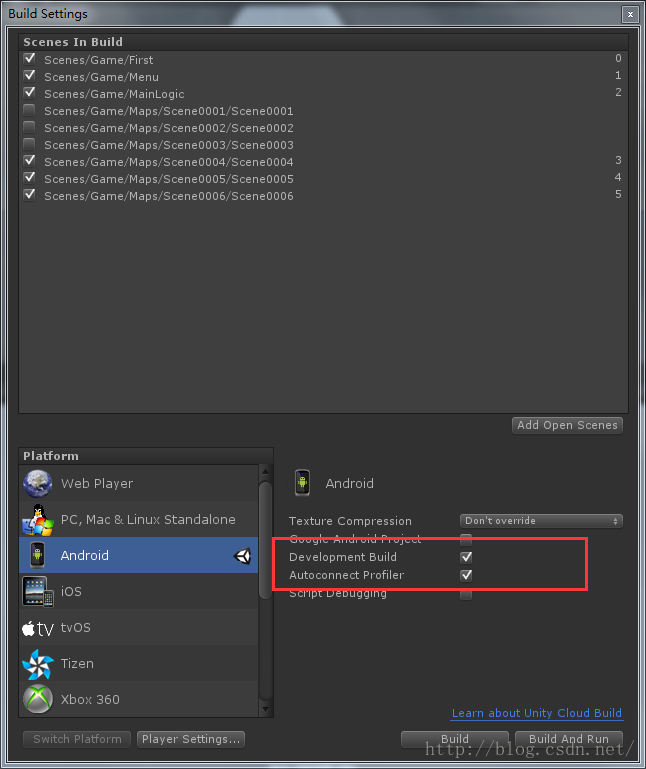Select the Scenes/Game/MainLogic scene row
The width and height of the screenshot is (646, 769).
point(323,94)
